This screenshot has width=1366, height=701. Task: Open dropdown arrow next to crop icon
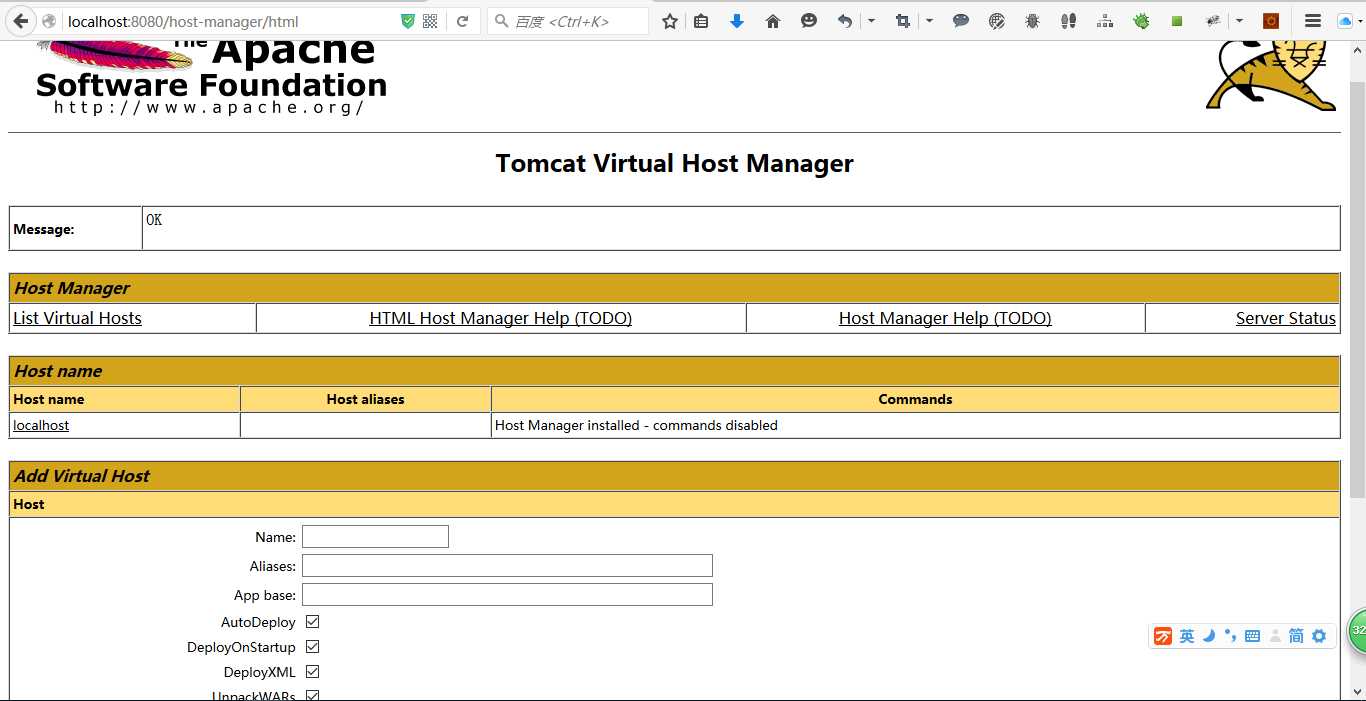coord(929,21)
